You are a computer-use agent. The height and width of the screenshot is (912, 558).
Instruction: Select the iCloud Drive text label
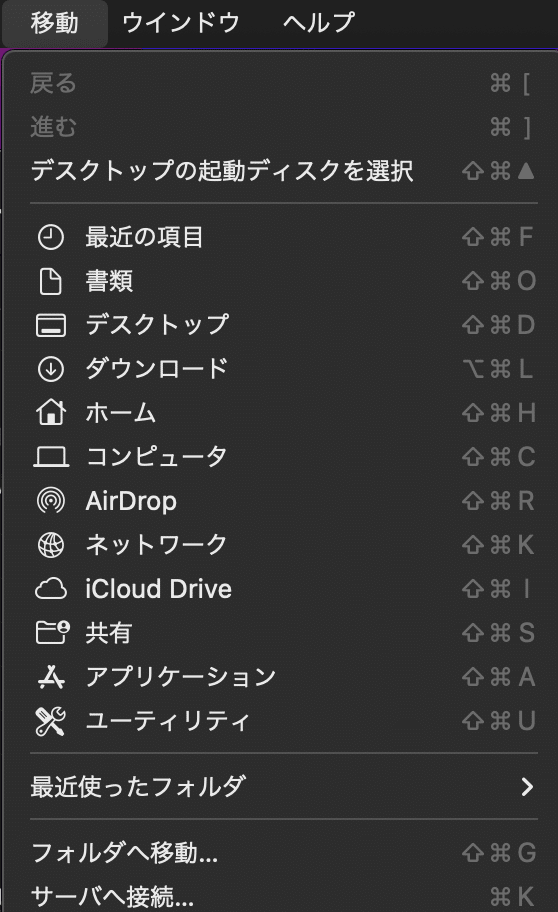coord(158,589)
